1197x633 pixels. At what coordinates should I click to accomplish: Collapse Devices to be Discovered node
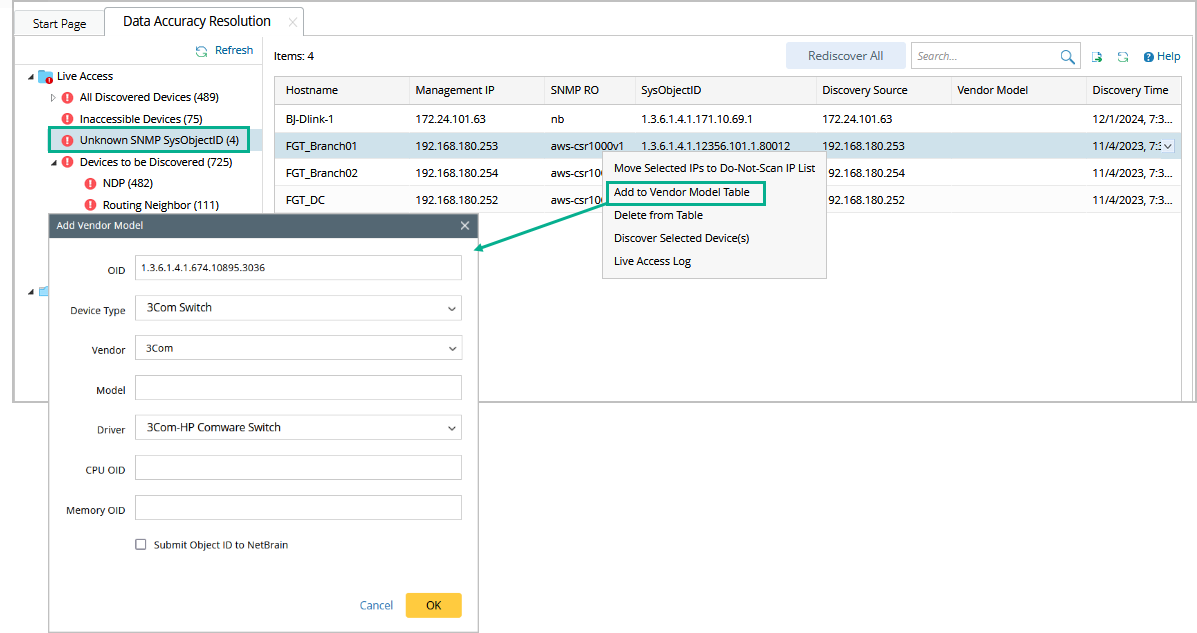(x=53, y=162)
